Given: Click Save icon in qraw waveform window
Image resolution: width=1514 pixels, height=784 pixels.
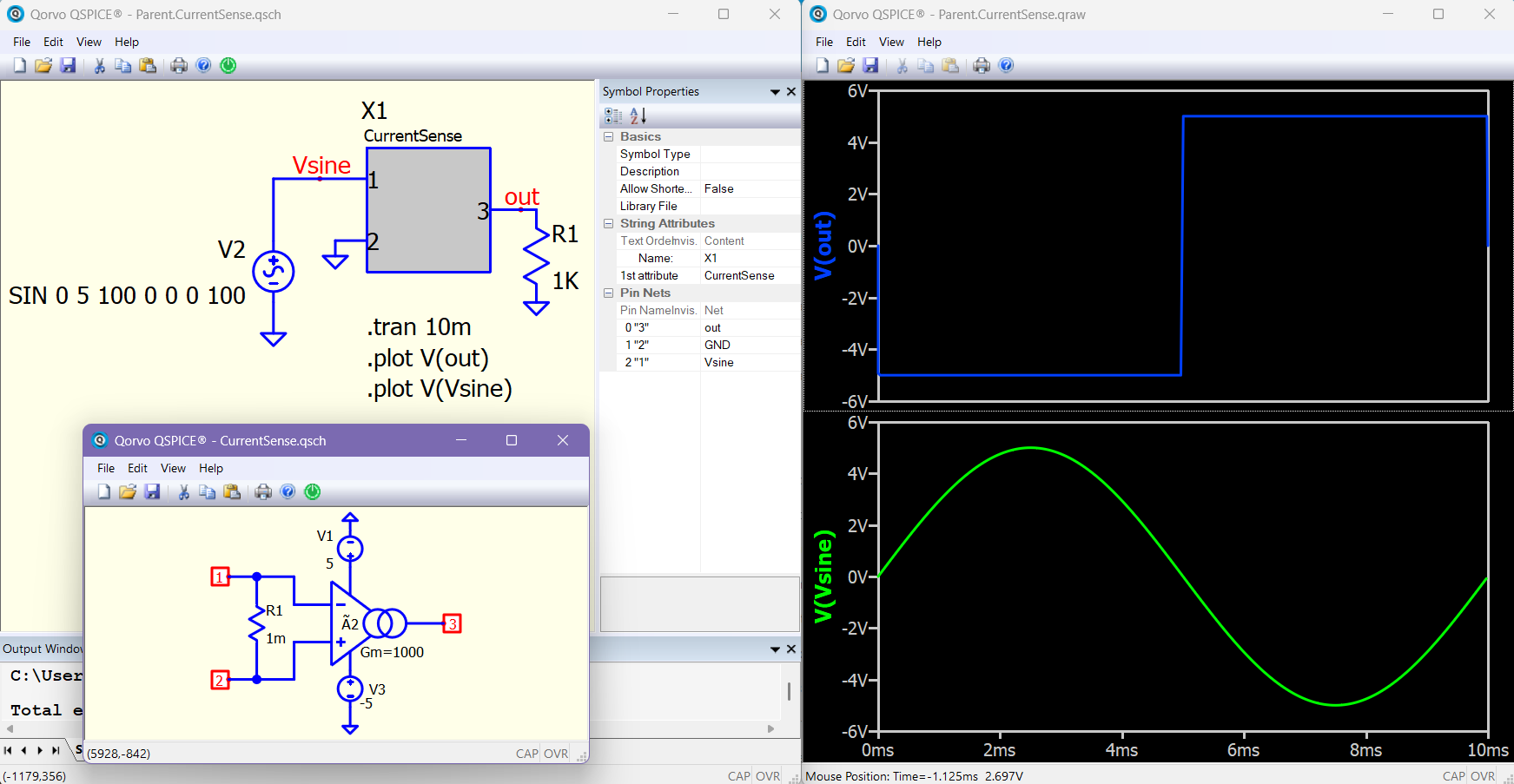Looking at the screenshot, I should [870, 65].
